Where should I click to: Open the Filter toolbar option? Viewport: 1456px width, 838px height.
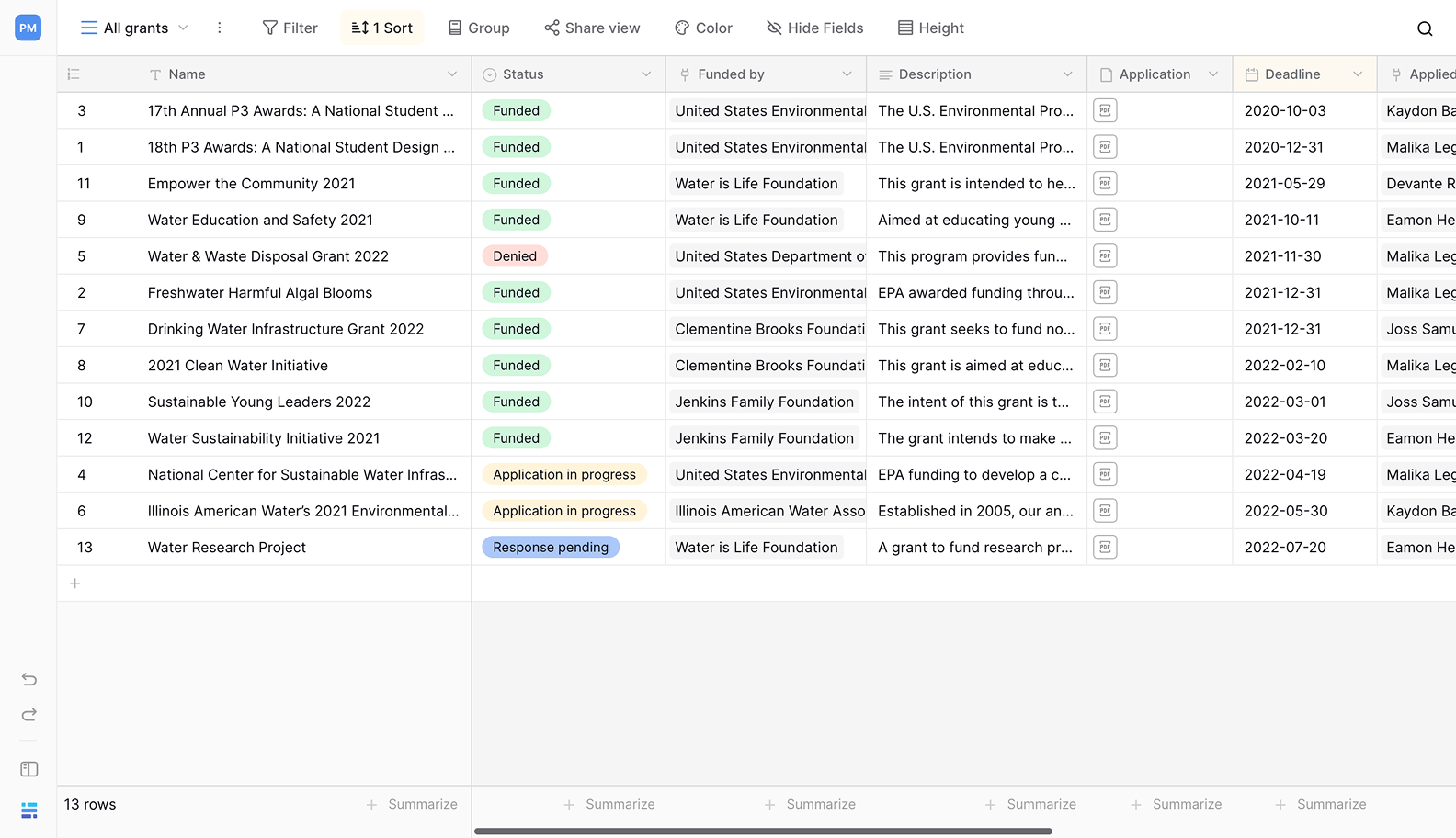click(x=290, y=28)
